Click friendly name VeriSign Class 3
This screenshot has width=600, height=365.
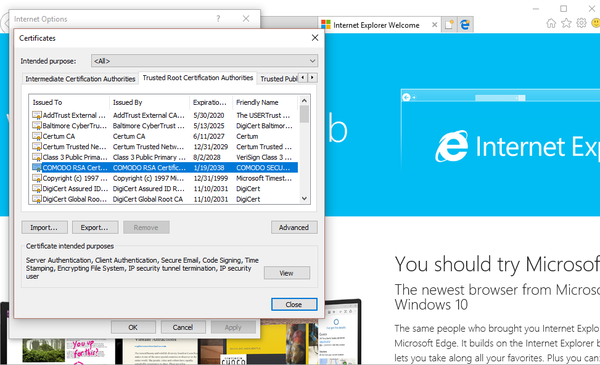coord(264,157)
